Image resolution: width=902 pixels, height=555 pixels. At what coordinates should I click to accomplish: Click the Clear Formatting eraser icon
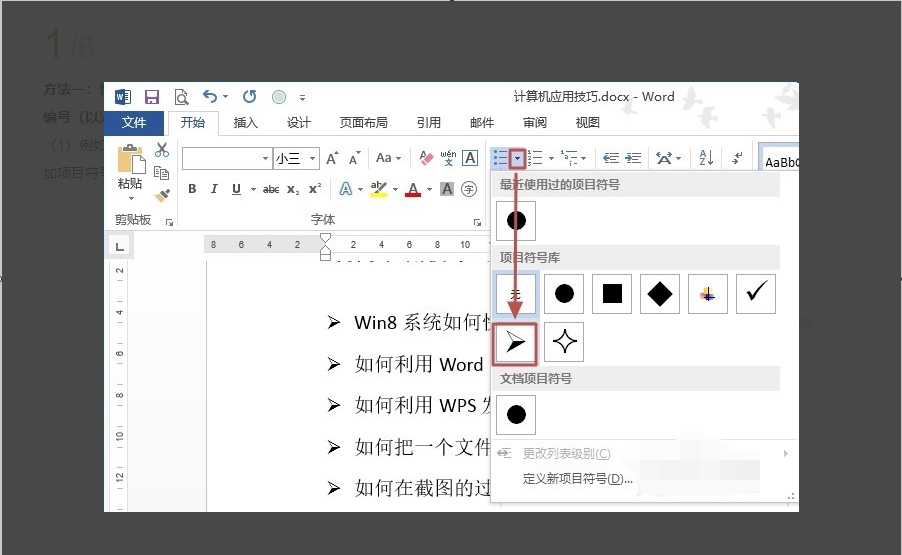426,158
